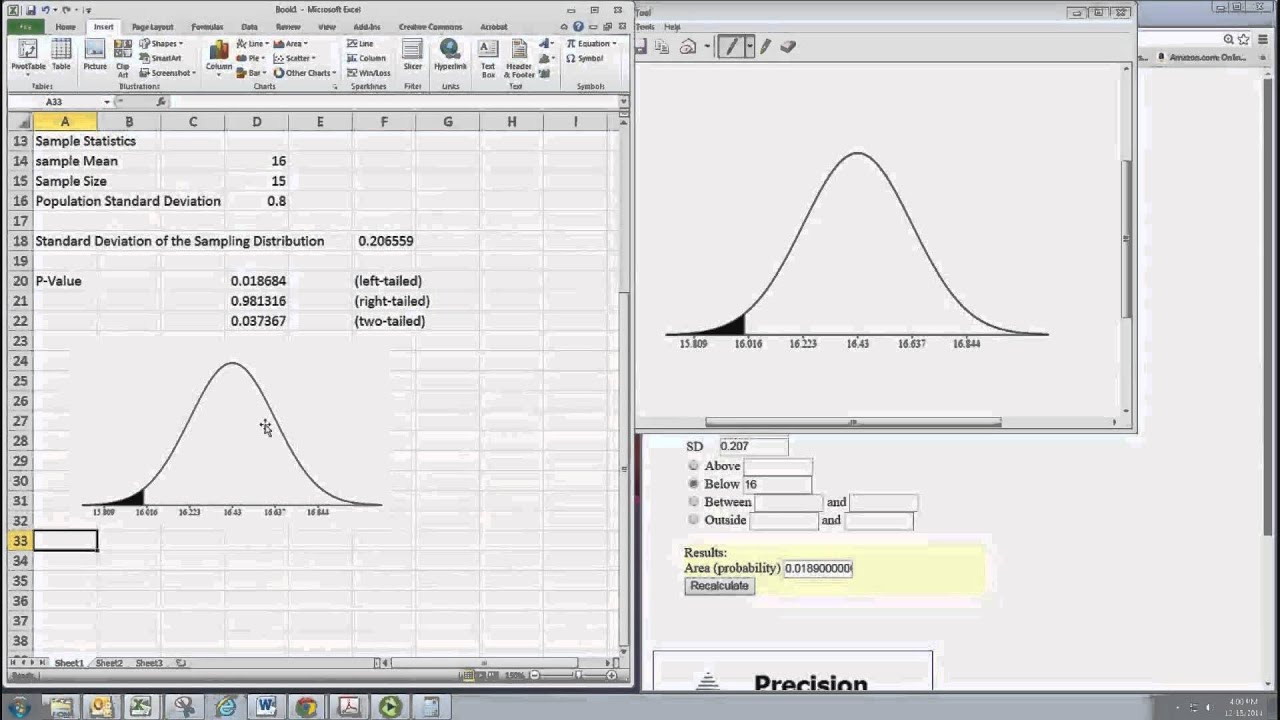This screenshot has width=1280, height=720.
Task: Switch to the Page Layout tab
Action: pyautogui.click(x=152, y=27)
